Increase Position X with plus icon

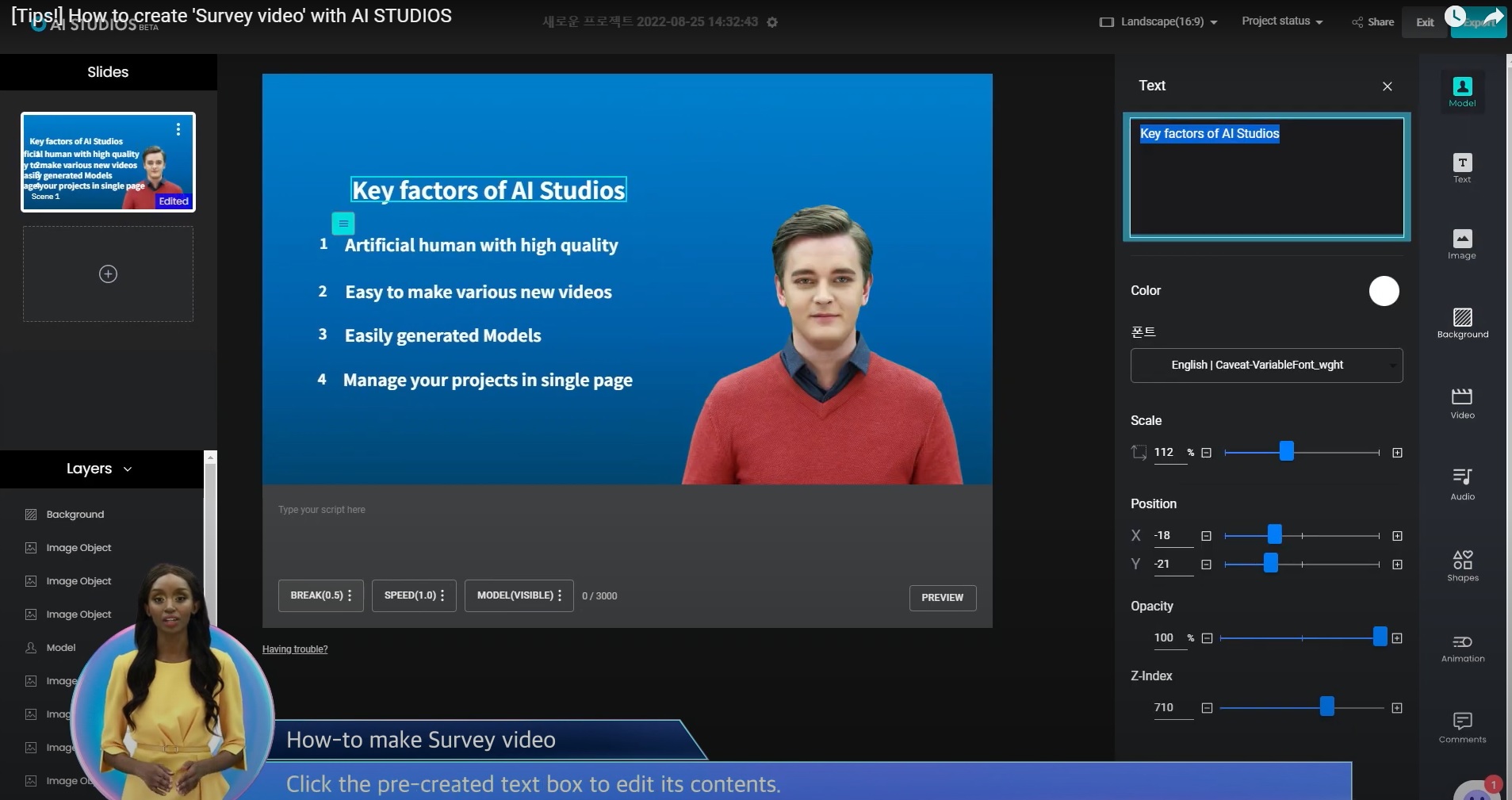tap(1397, 536)
